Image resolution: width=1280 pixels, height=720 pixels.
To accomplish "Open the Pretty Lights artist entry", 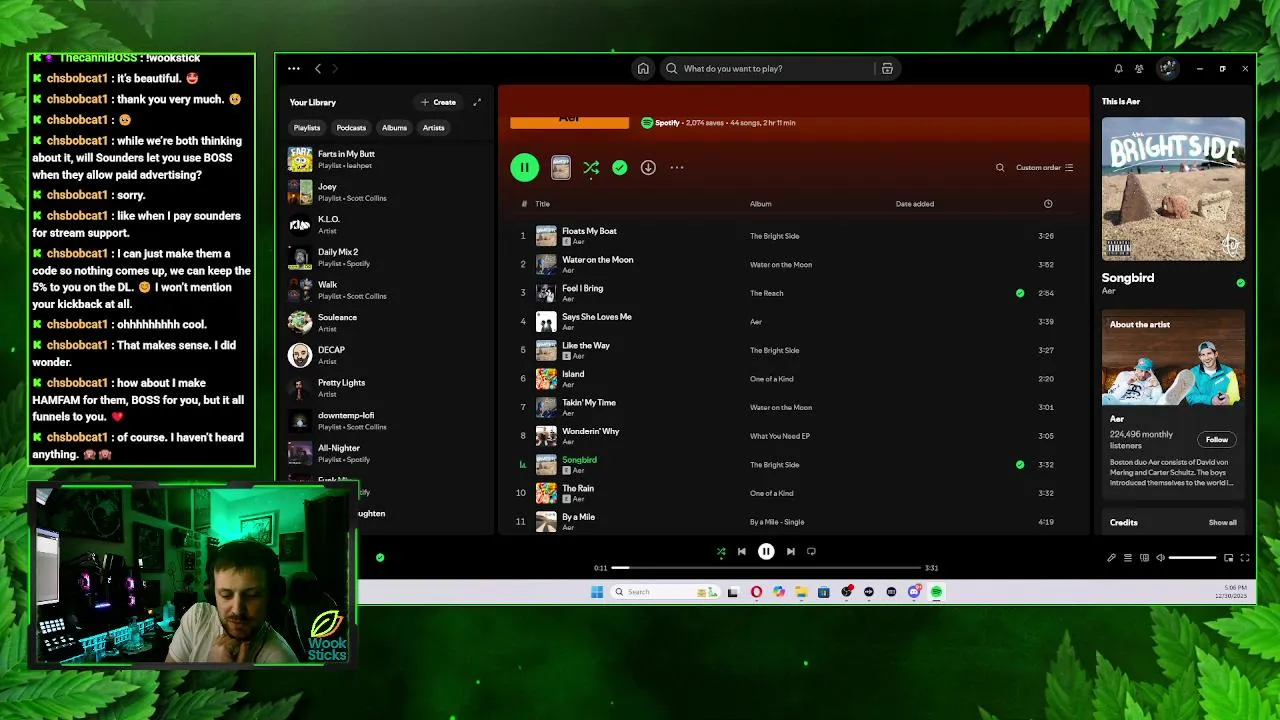I will [386, 388].
